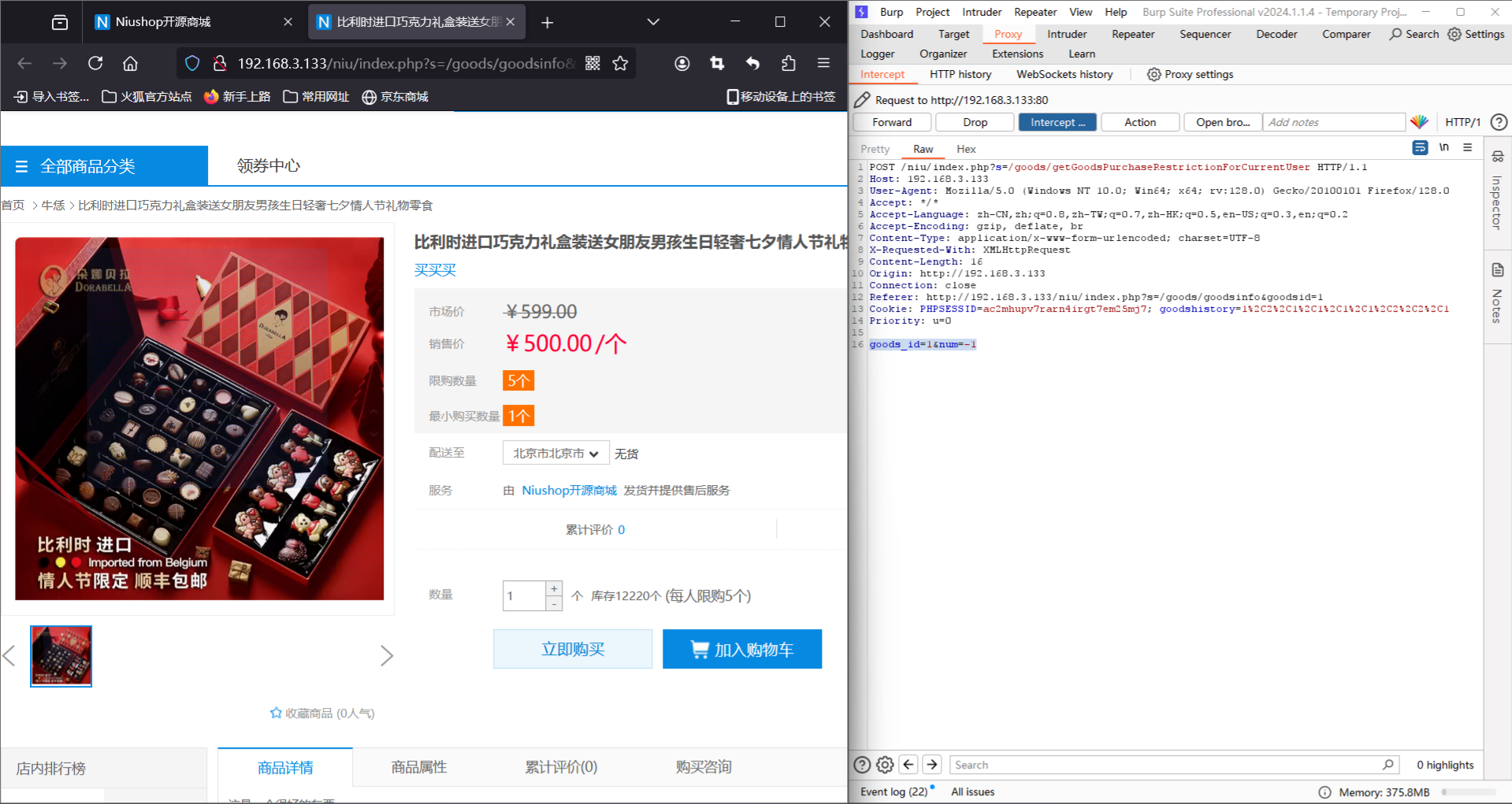Reload the page in Firefox
Viewport: 1512px width, 804px height.
(x=95, y=63)
